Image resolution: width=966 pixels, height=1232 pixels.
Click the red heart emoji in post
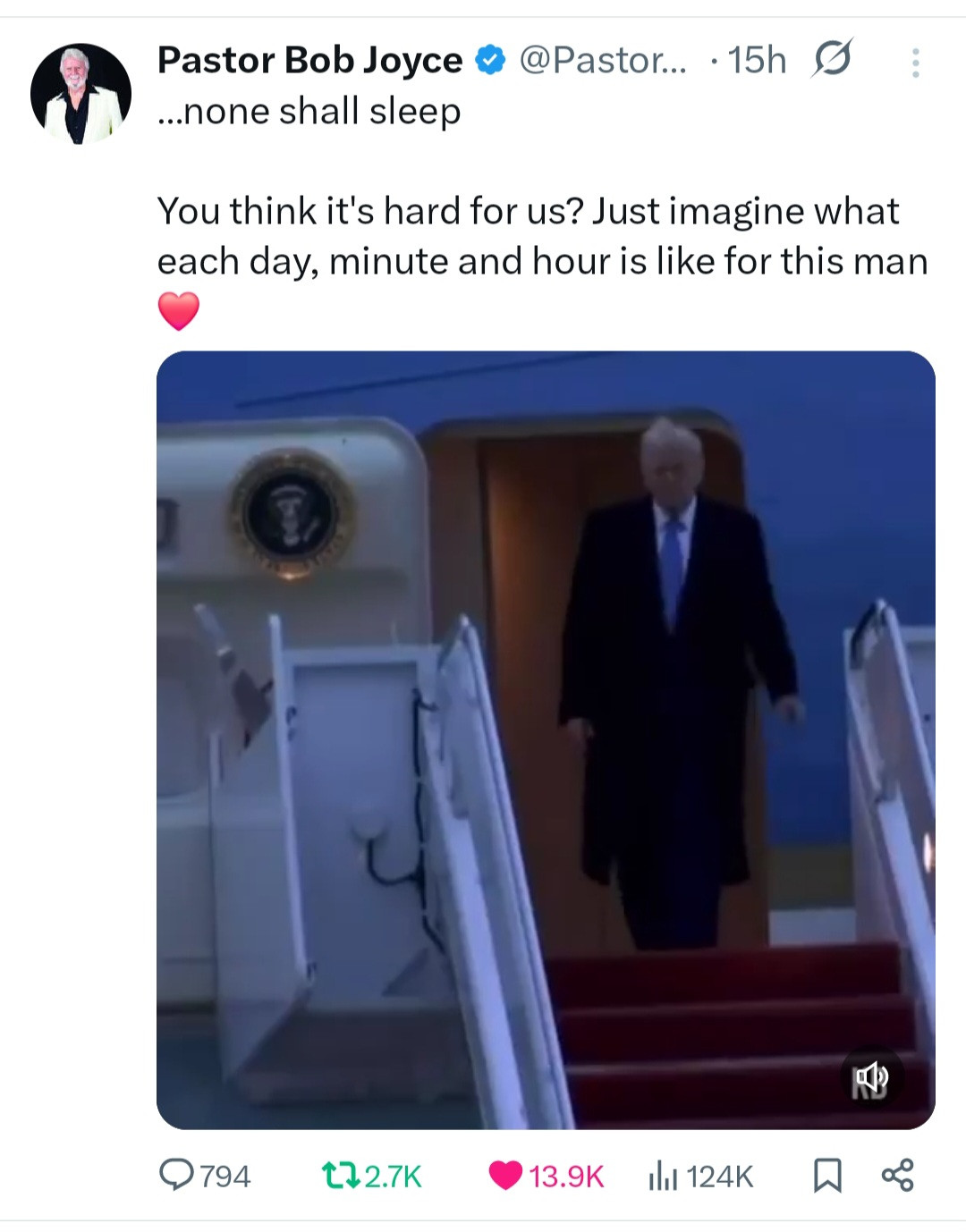(179, 310)
